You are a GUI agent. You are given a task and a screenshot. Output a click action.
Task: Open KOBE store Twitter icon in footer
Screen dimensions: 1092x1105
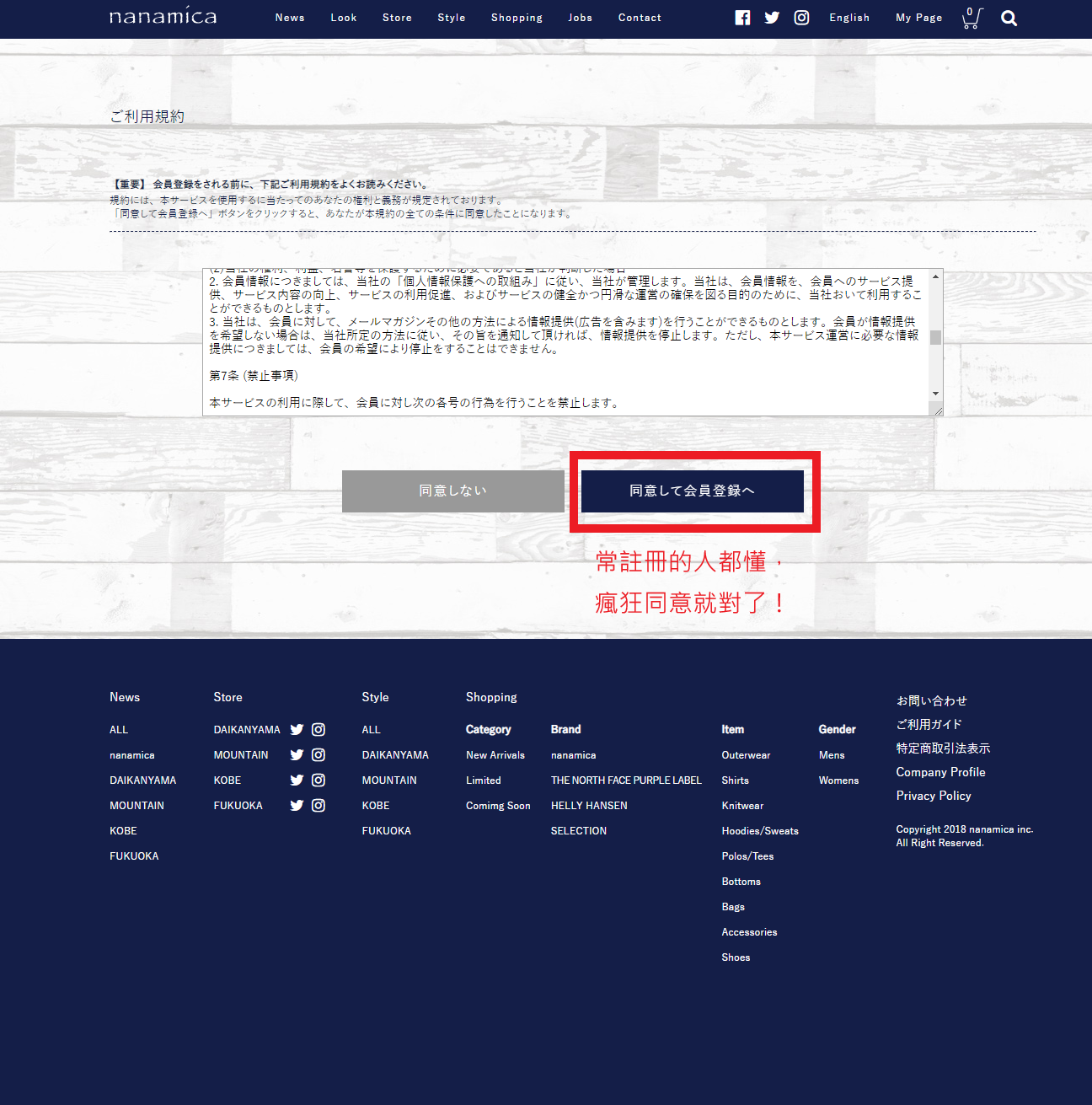297,780
